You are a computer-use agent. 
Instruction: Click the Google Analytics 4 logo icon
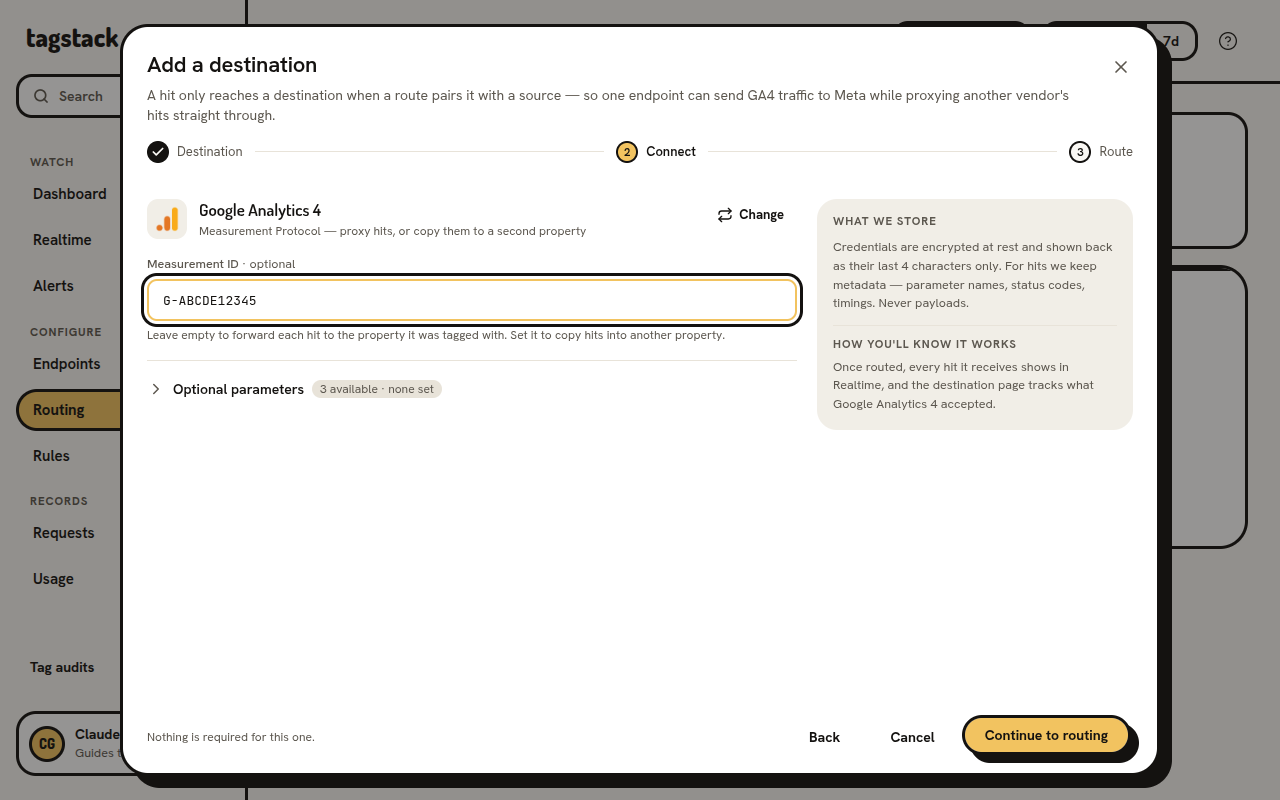167,219
